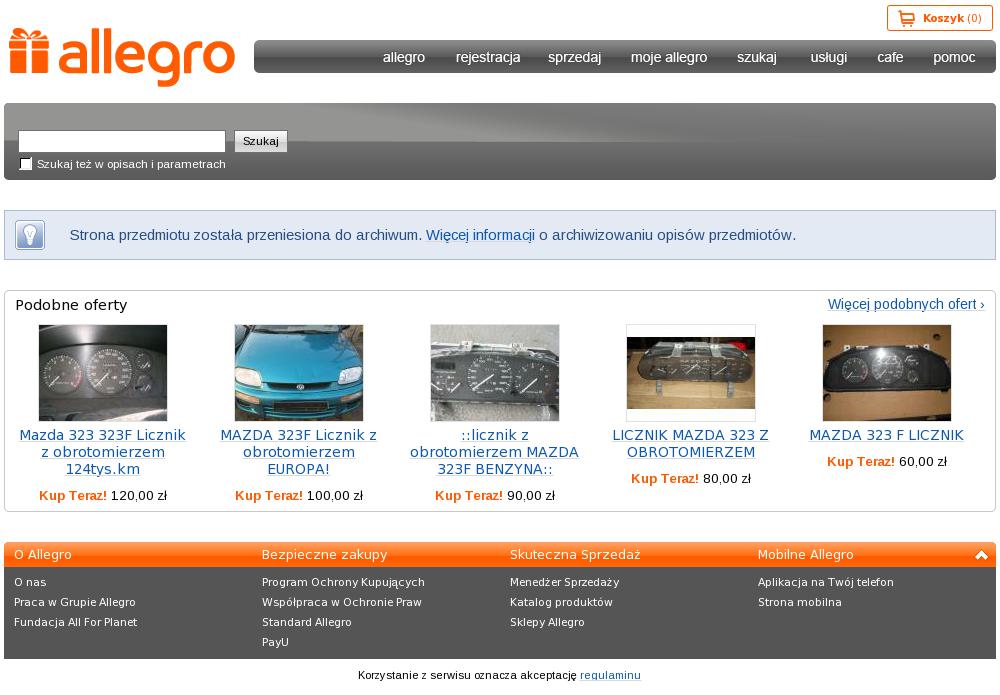Open MAZDA 323F Licznik EUROPA! offer

click(298, 452)
